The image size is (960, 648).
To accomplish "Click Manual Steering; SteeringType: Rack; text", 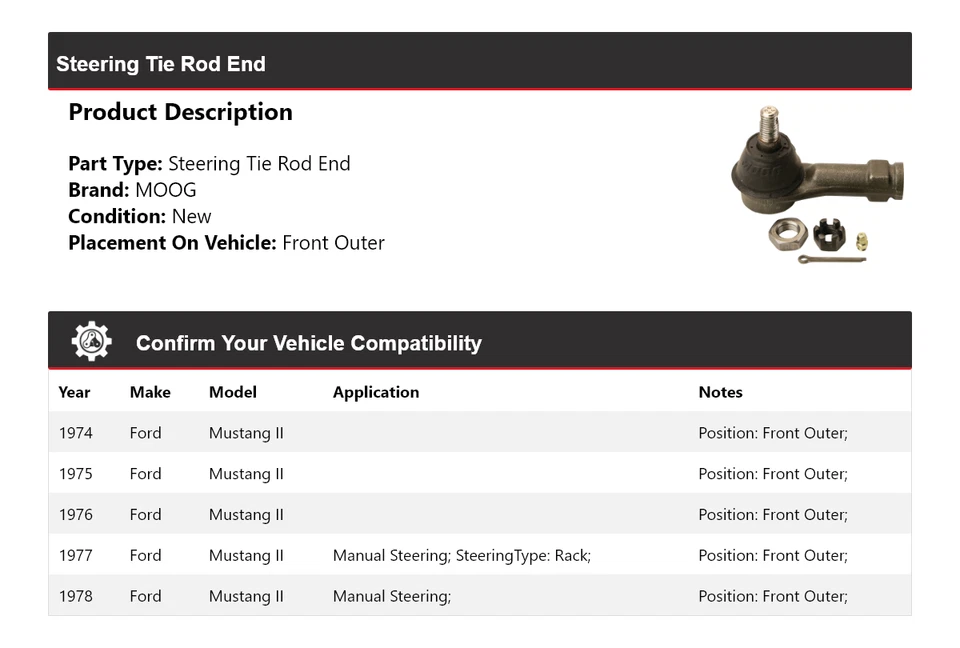I will point(461,556).
